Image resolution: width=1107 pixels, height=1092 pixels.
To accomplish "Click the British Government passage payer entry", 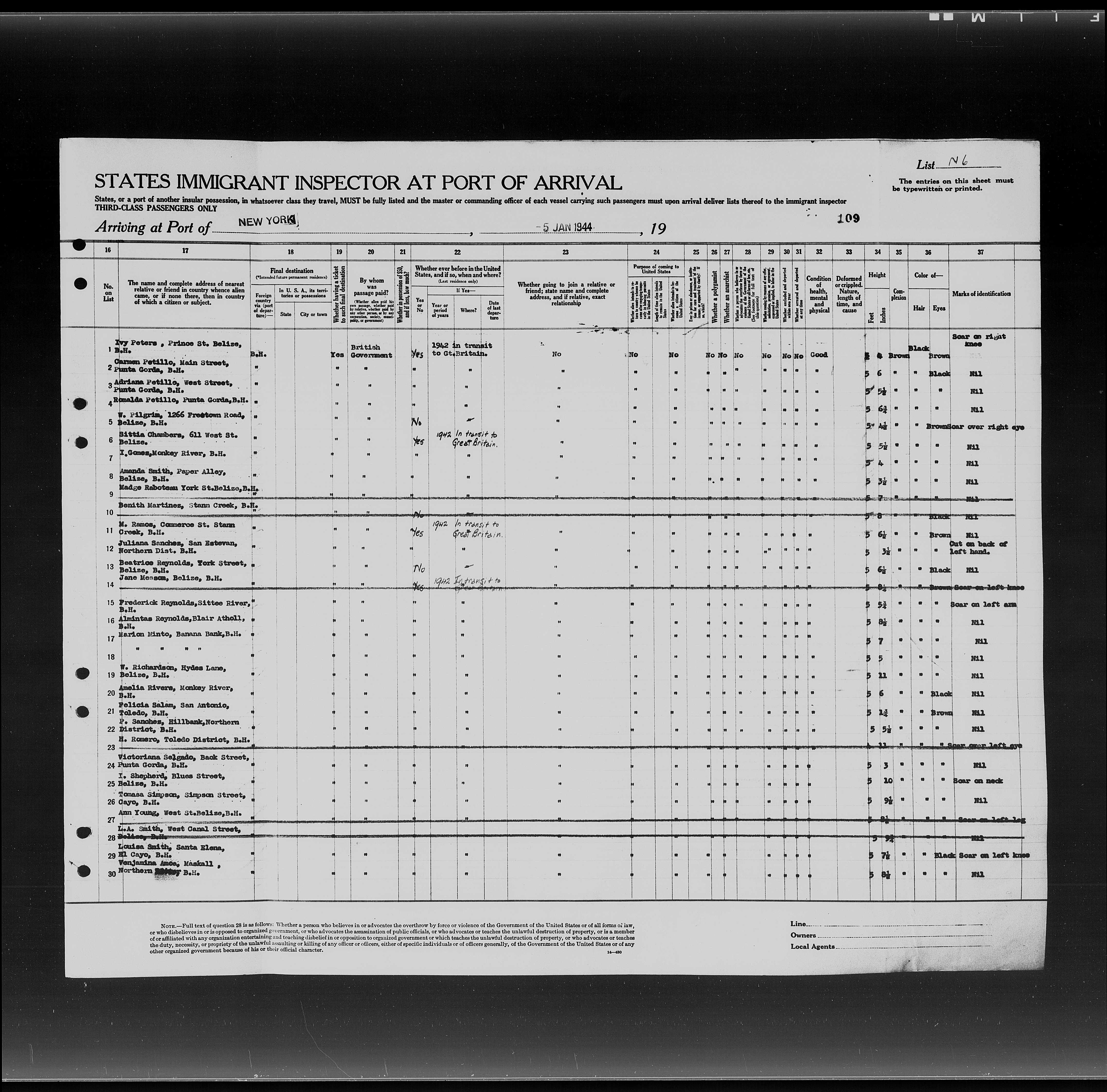I will (x=371, y=351).
